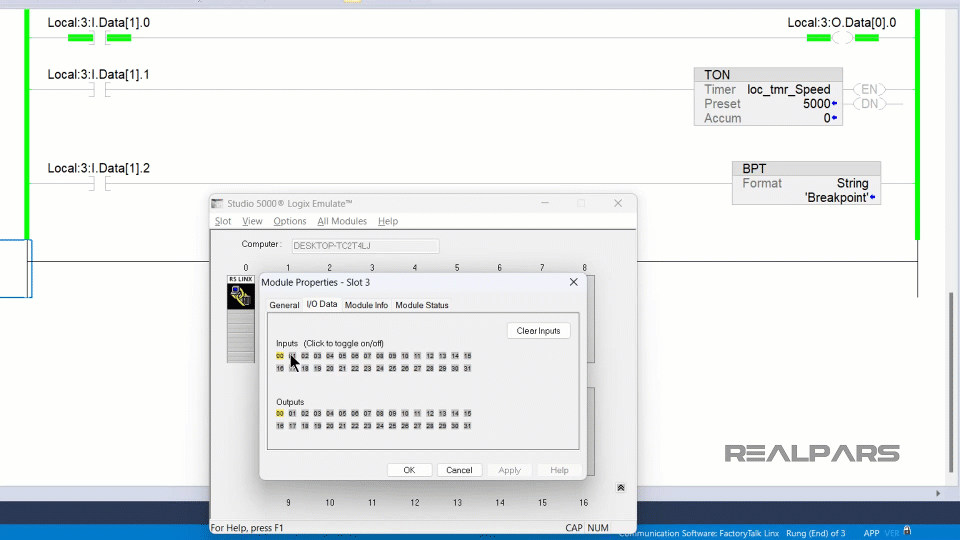
Task: Click the EN output bit of the TON
Action: (869, 89)
